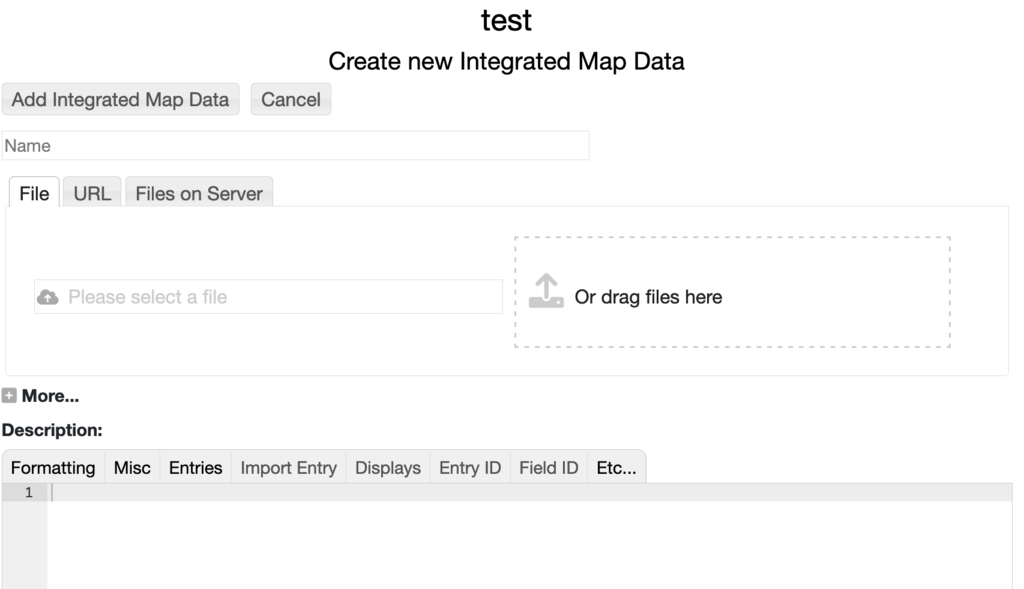Cancel creating the new map data

pos(291,100)
